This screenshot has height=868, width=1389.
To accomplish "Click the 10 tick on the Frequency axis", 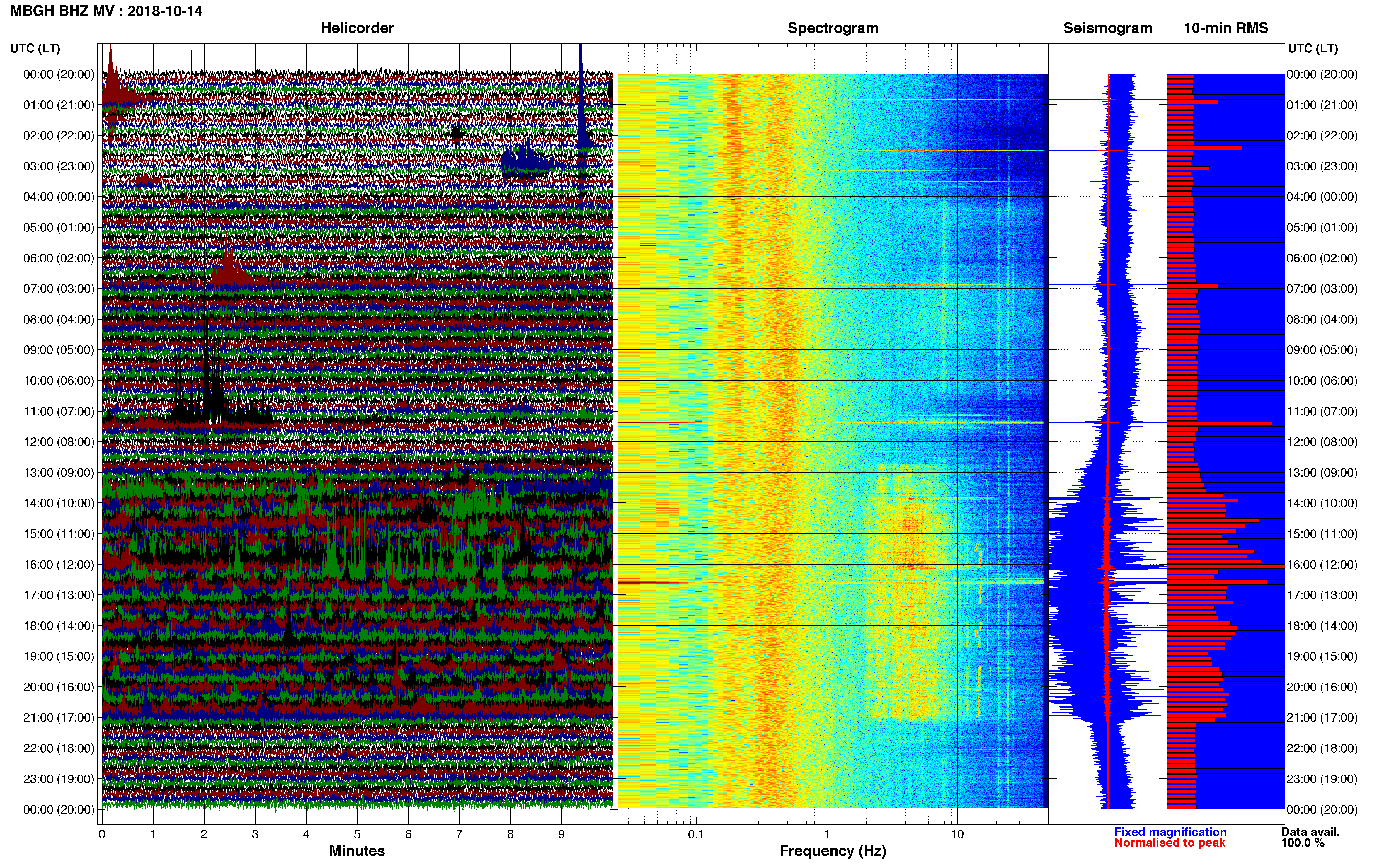I will tap(957, 835).
